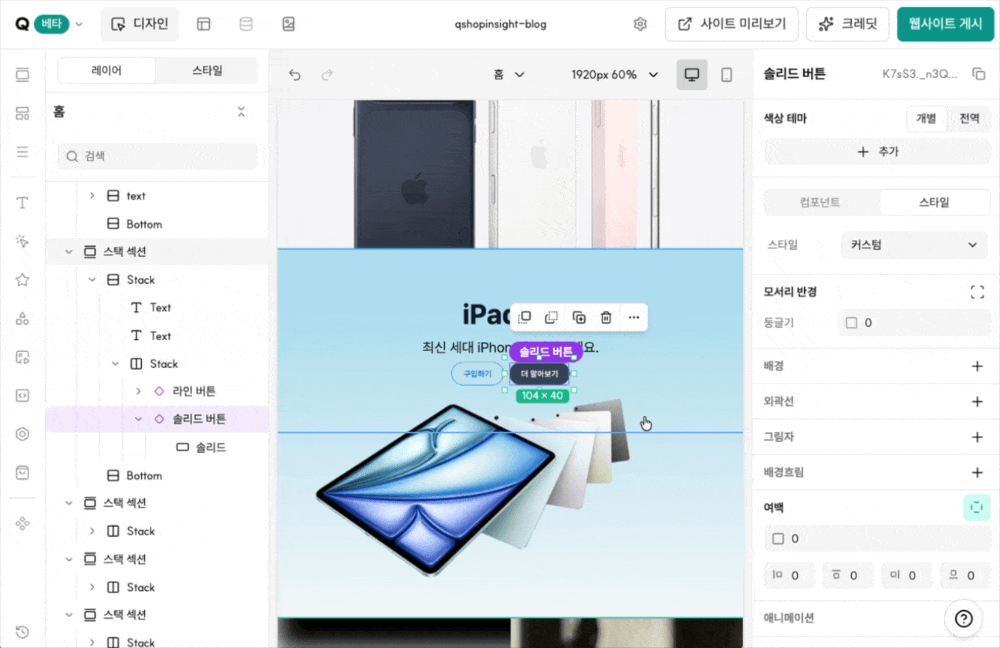Select 전역 color theme option
The width and height of the screenshot is (1000, 648).
[x=969, y=118]
